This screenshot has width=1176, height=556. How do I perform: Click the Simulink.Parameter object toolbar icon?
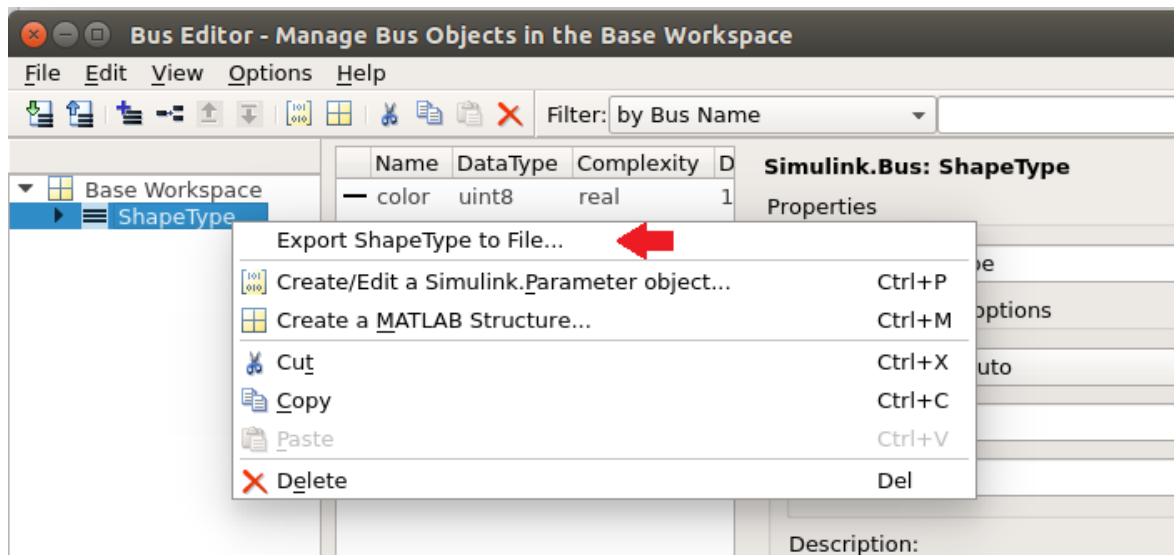click(299, 115)
